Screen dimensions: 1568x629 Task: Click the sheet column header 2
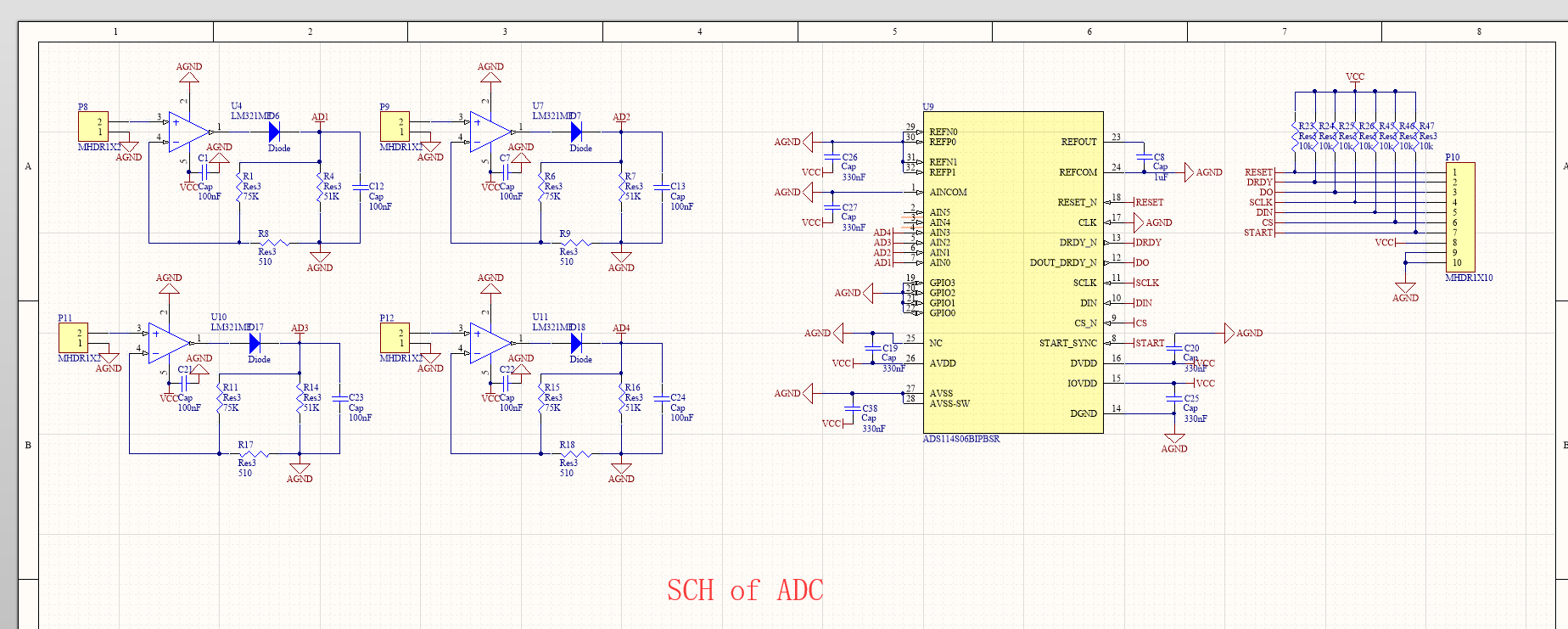(x=310, y=31)
